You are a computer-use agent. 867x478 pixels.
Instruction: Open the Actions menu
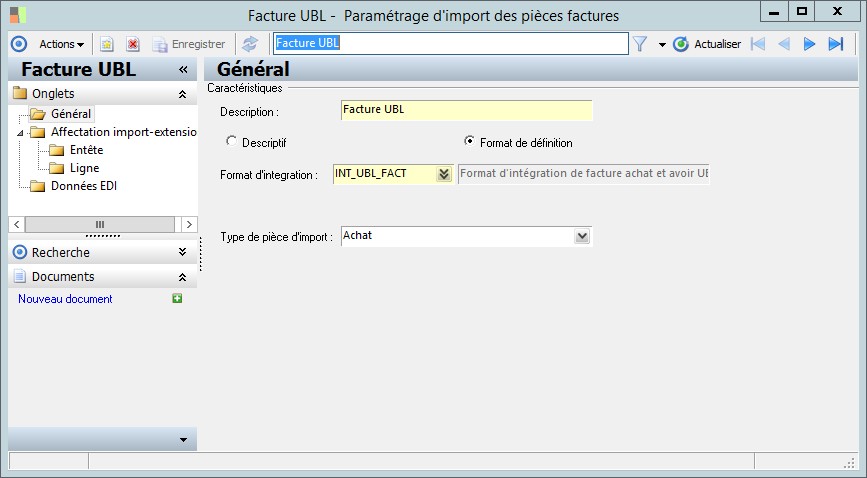pyautogui.click(x=61, y=44)
